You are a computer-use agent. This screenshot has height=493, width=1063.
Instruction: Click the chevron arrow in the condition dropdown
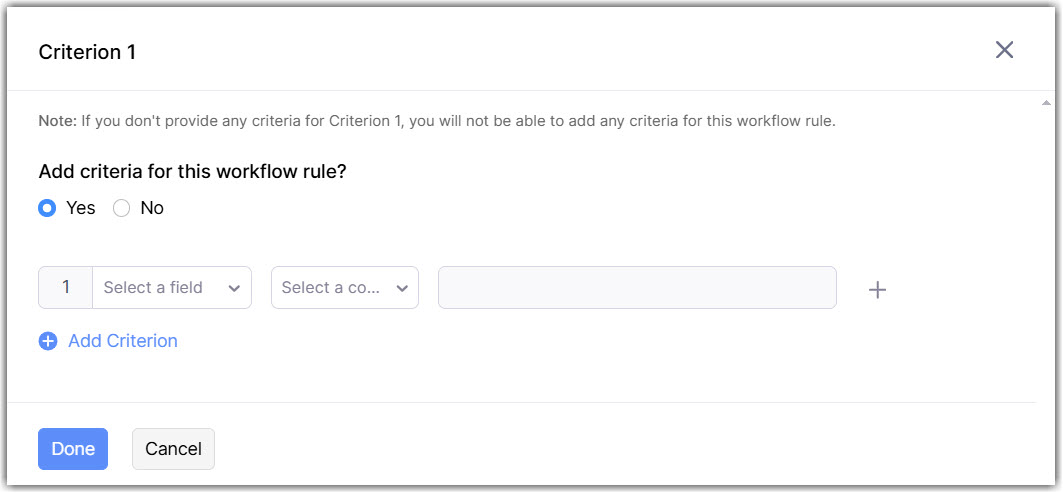tap(402, 288)
